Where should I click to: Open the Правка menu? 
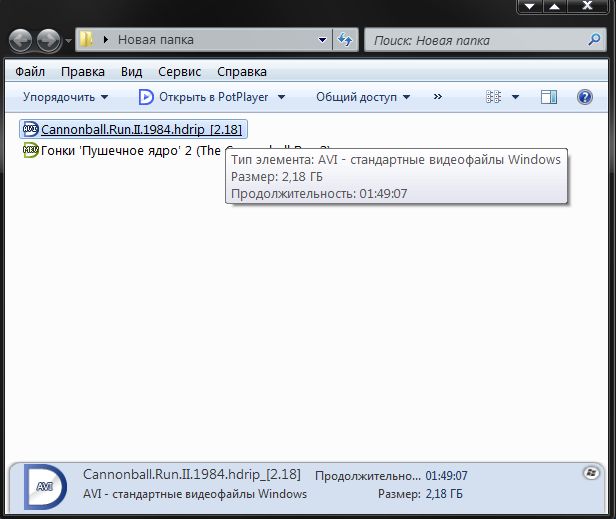coord(82,72)
